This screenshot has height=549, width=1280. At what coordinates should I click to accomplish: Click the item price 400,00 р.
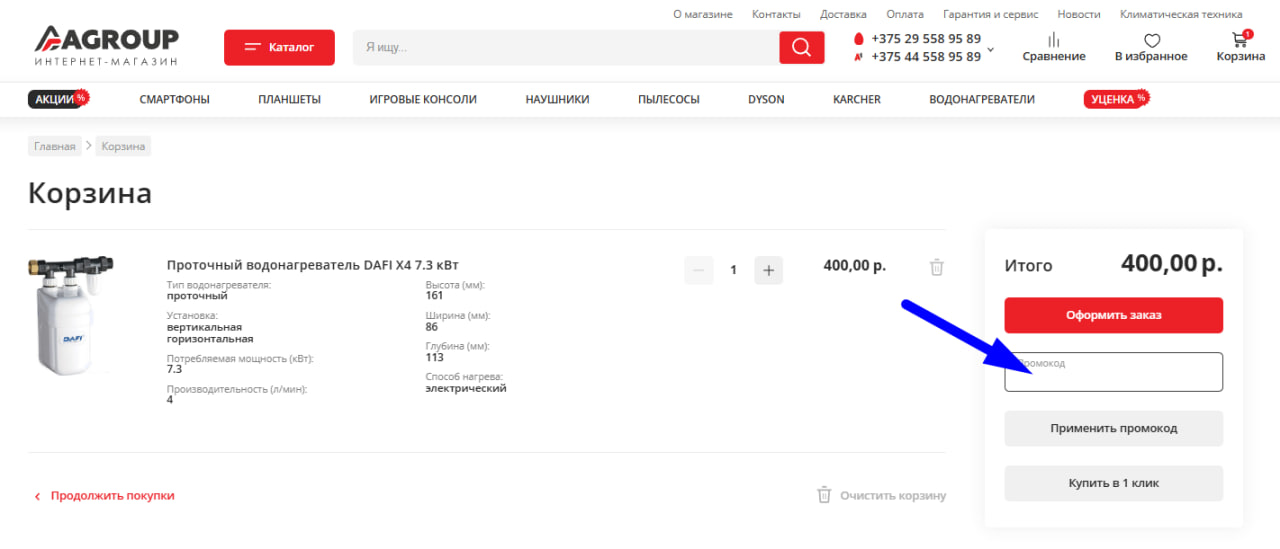(x=854, y=266)
